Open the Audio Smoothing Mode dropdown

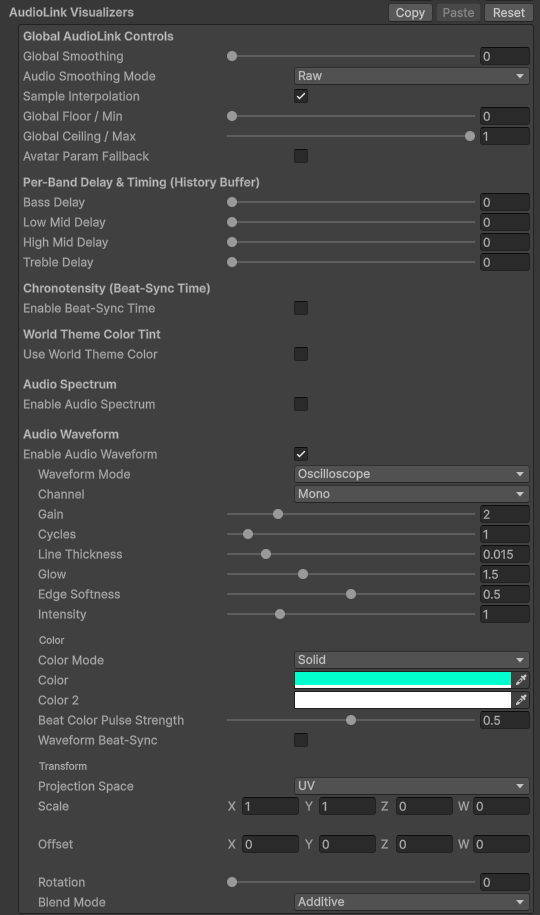412,76
